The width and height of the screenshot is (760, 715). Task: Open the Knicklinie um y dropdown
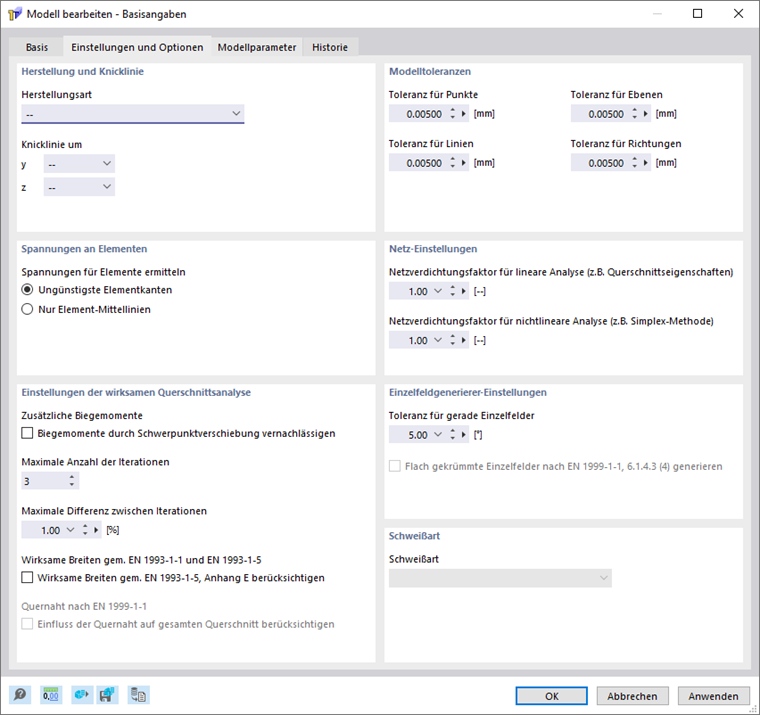[x=79, y=164]
